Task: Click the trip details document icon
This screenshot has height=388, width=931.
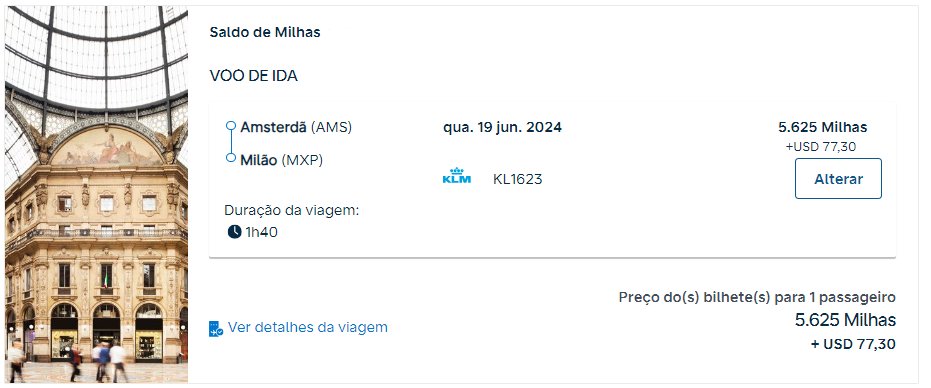Action: click(x=216, y=329)
